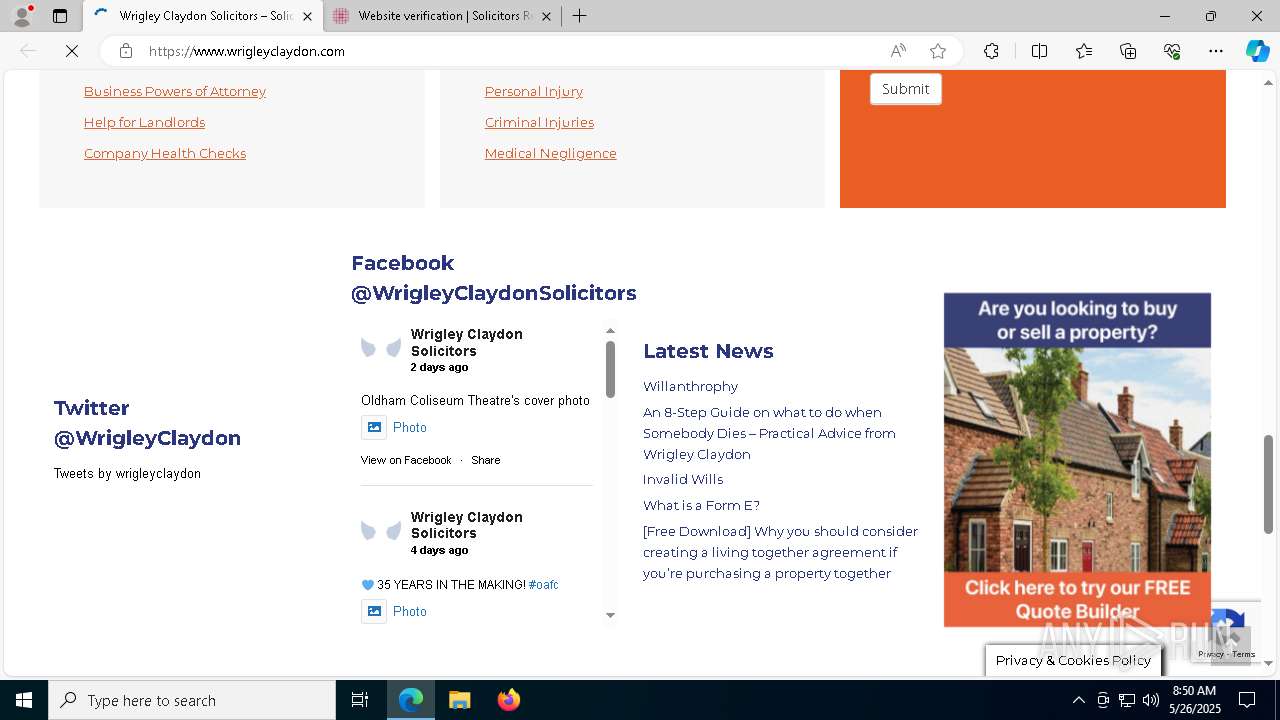Open Medical Negligence link
The image size is (1280, 720).
click(x=550, y=153)
